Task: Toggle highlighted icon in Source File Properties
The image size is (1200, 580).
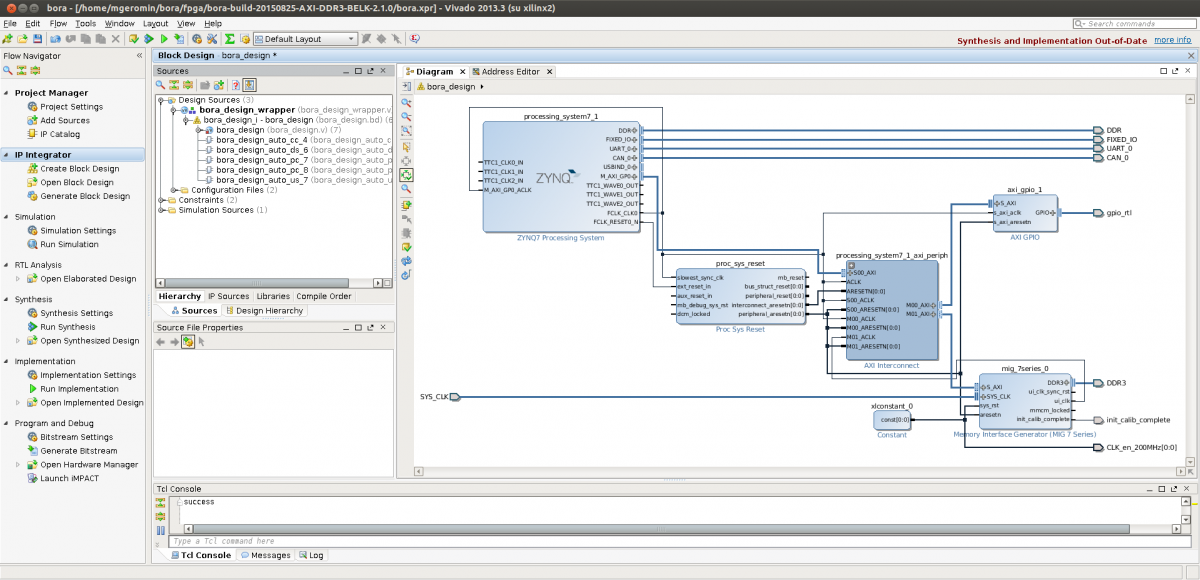Action: pos(187,342)
